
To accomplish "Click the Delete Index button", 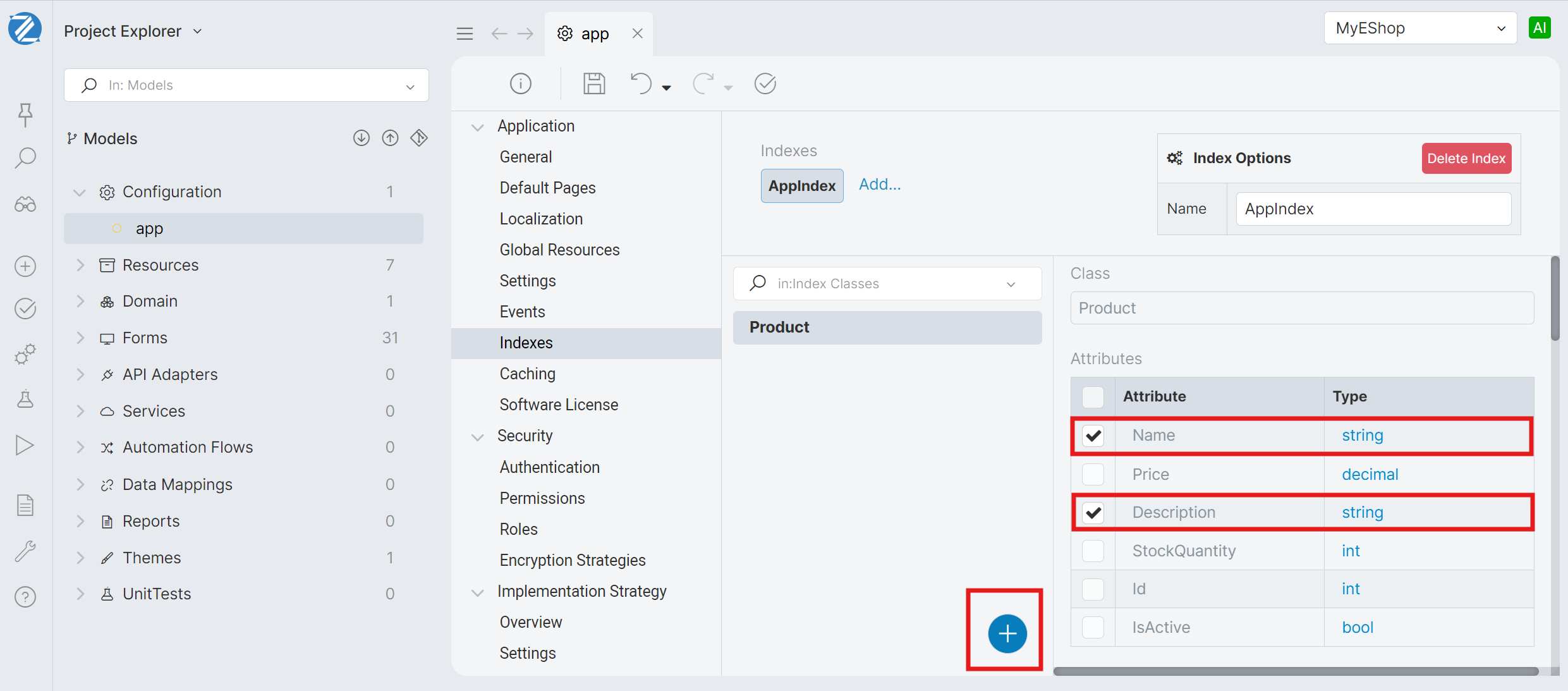I will pos(1466,158).
